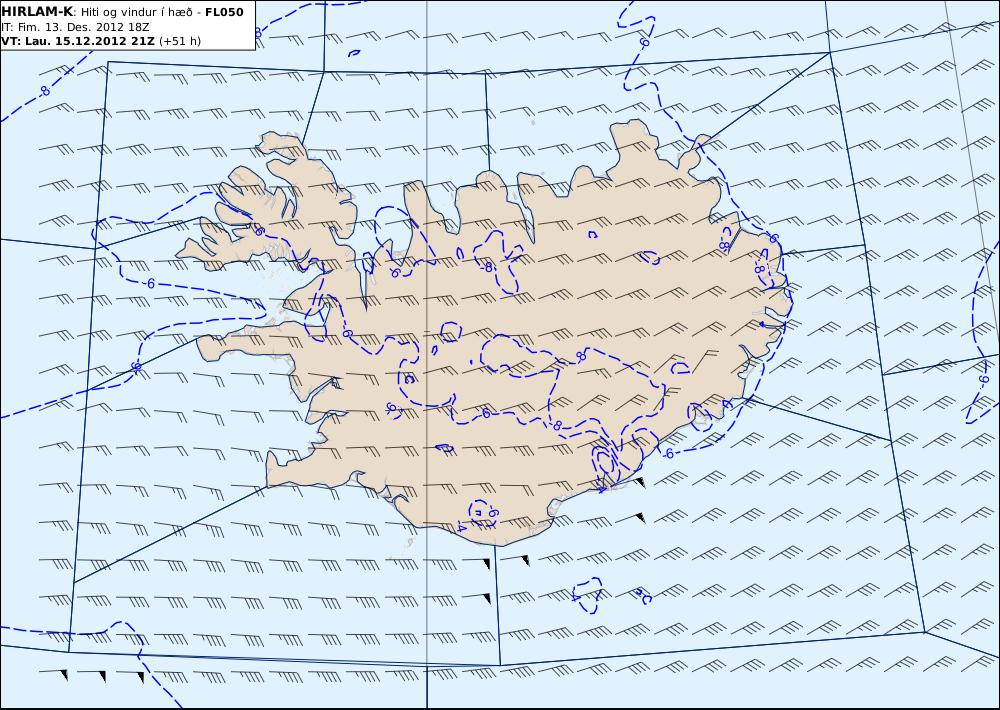Screen dimensions: 1000x710
Task: Click the (+51 h) forecast offset text
Action: pyautogui.click(x=179, y=41)
